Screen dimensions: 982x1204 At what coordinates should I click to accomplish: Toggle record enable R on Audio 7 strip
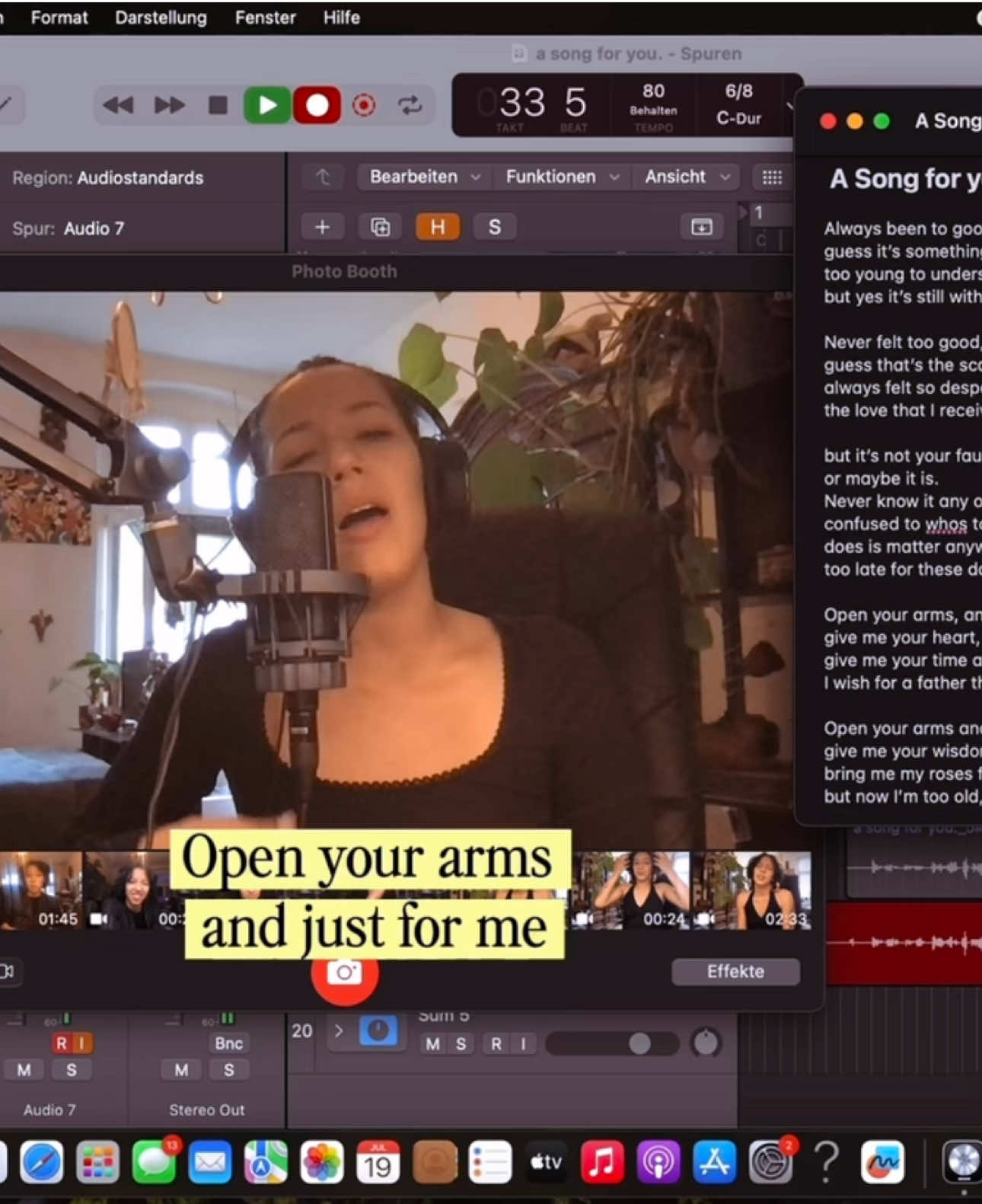(62, 1043)
